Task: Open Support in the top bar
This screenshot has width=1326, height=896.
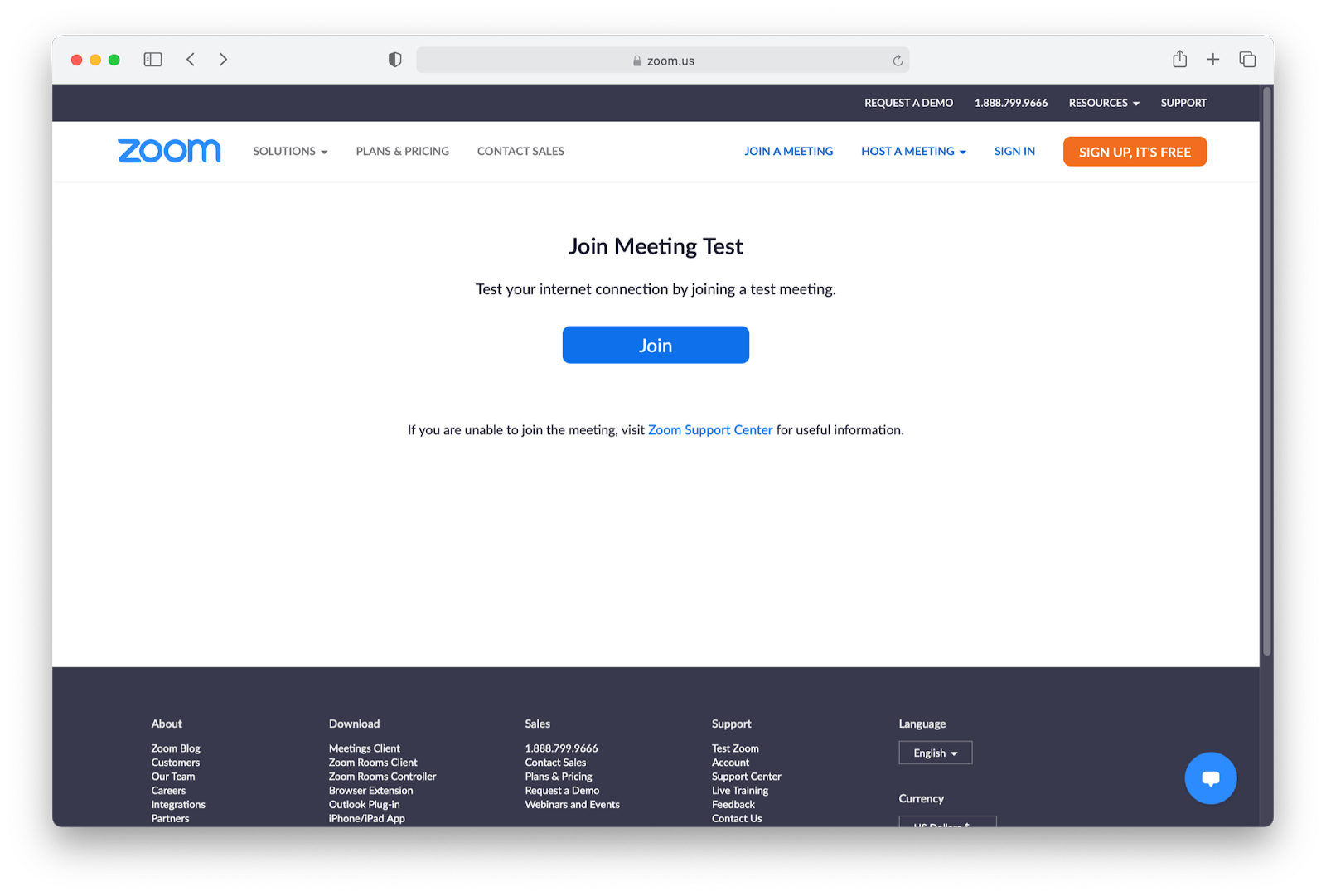Action: 1183,103
